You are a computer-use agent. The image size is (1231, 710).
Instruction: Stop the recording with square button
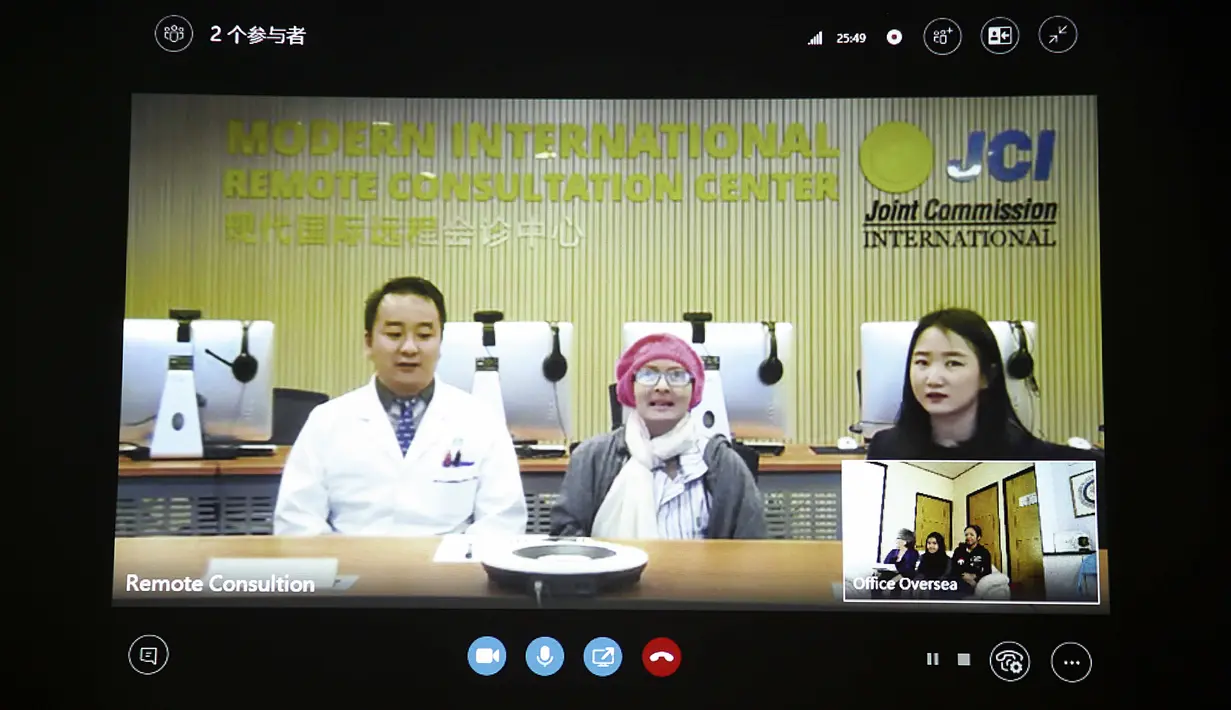962,658
